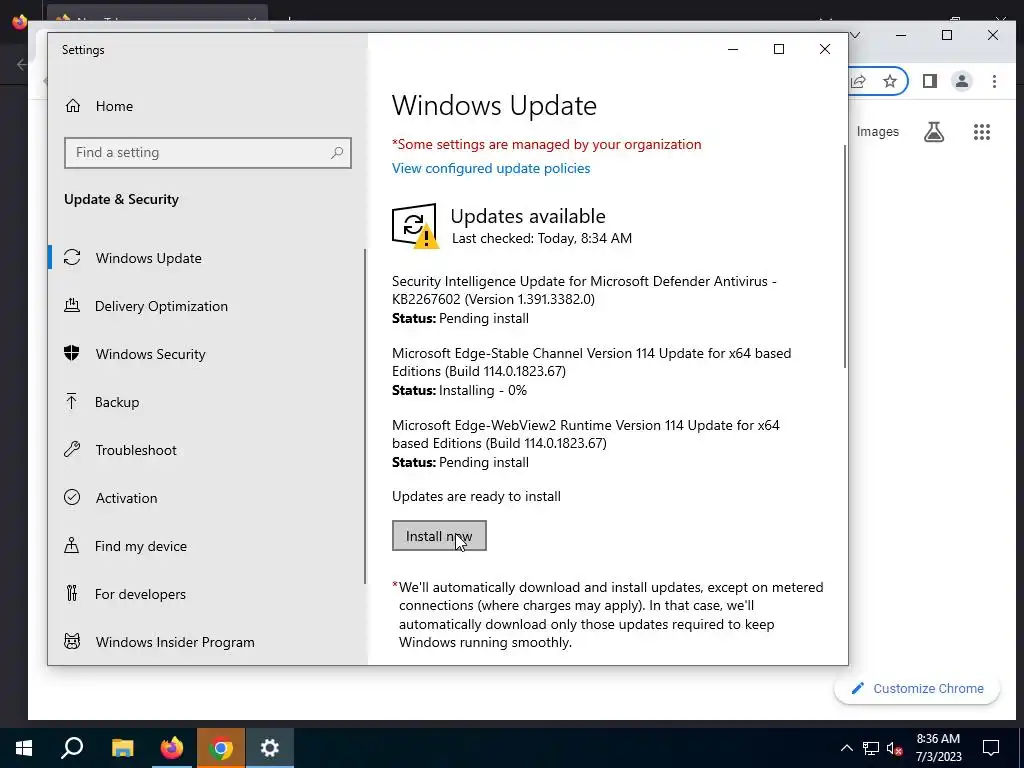Click the Updates available status icon
The width and height of the screenshot is (1024, 768).
[x=415, y=226]
